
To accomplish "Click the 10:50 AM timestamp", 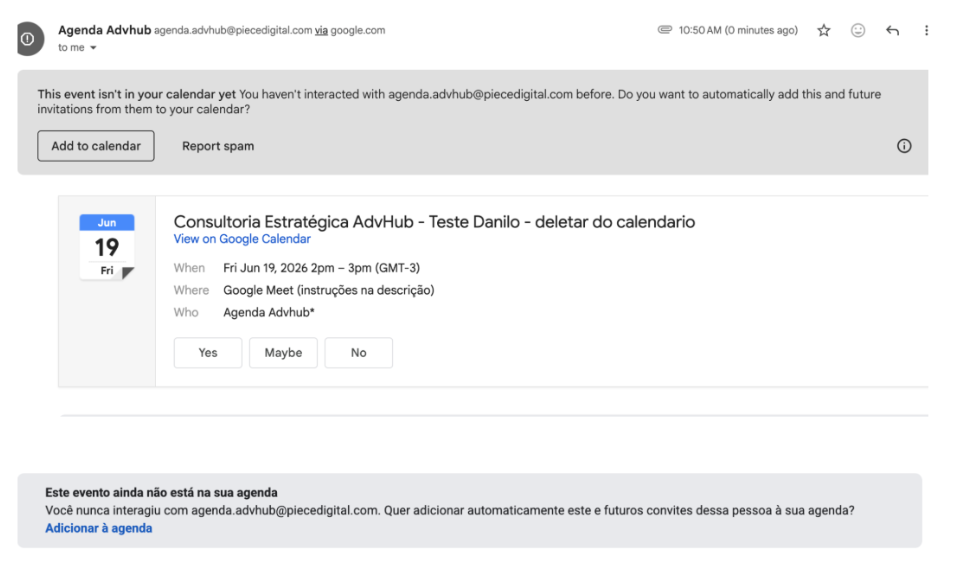I will 738,31.
